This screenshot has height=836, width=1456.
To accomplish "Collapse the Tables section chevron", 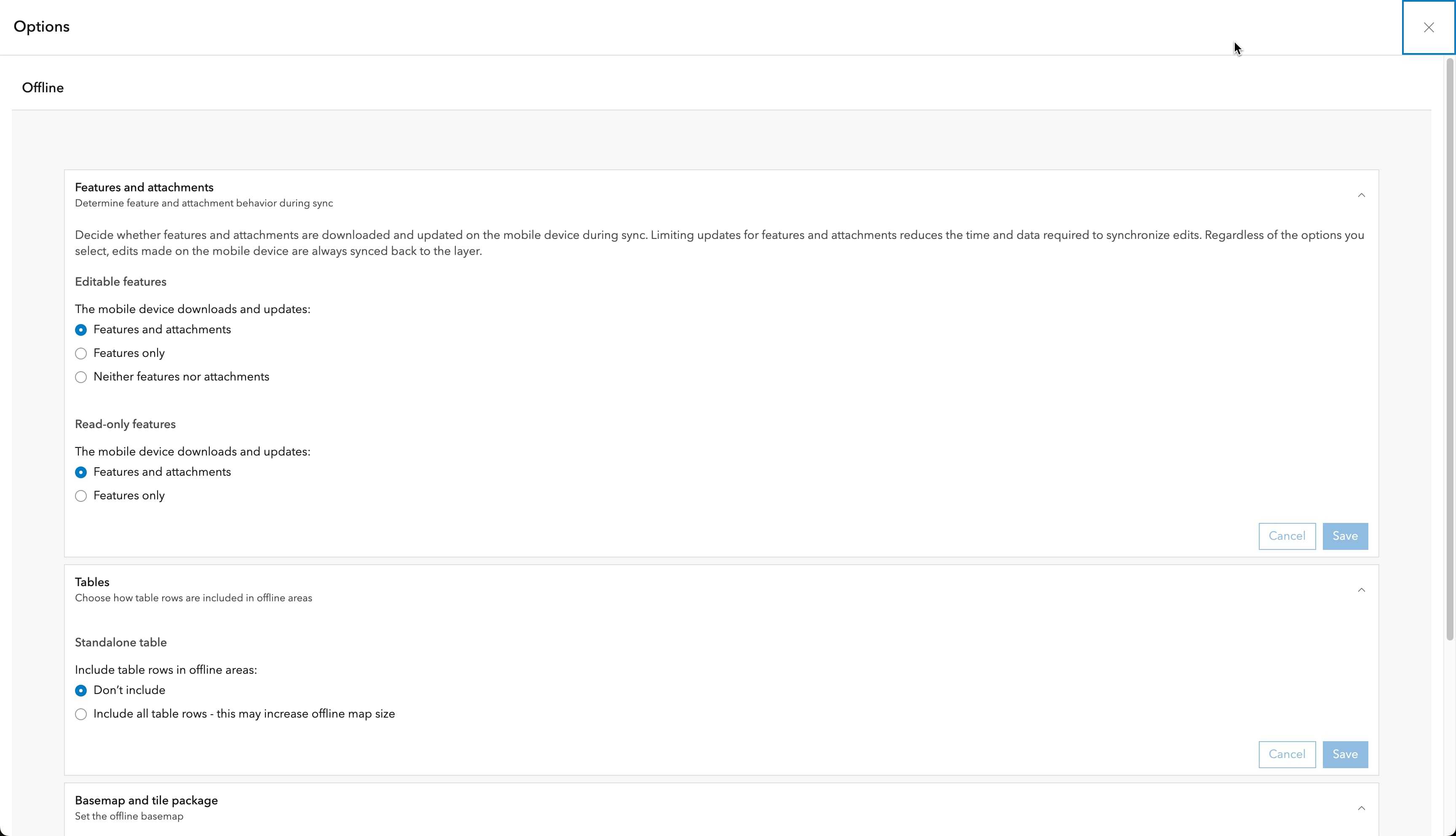I will point(1361,590).
